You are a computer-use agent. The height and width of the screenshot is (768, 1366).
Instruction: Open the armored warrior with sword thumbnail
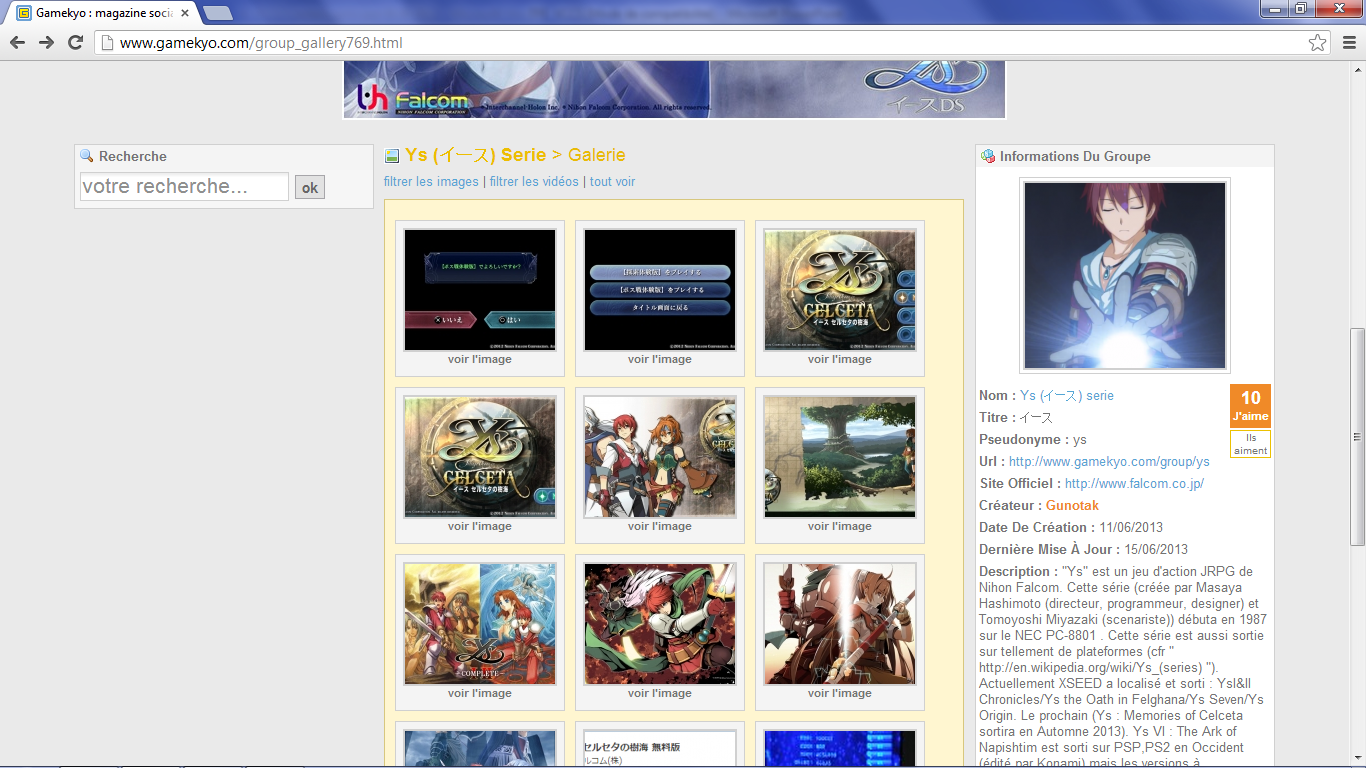(840, 624)
